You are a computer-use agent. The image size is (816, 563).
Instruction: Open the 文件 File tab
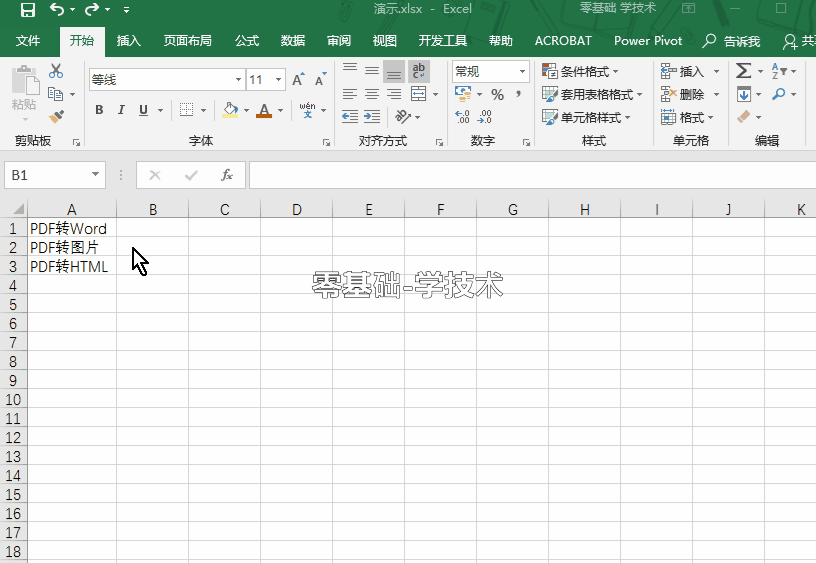point(28,41)
